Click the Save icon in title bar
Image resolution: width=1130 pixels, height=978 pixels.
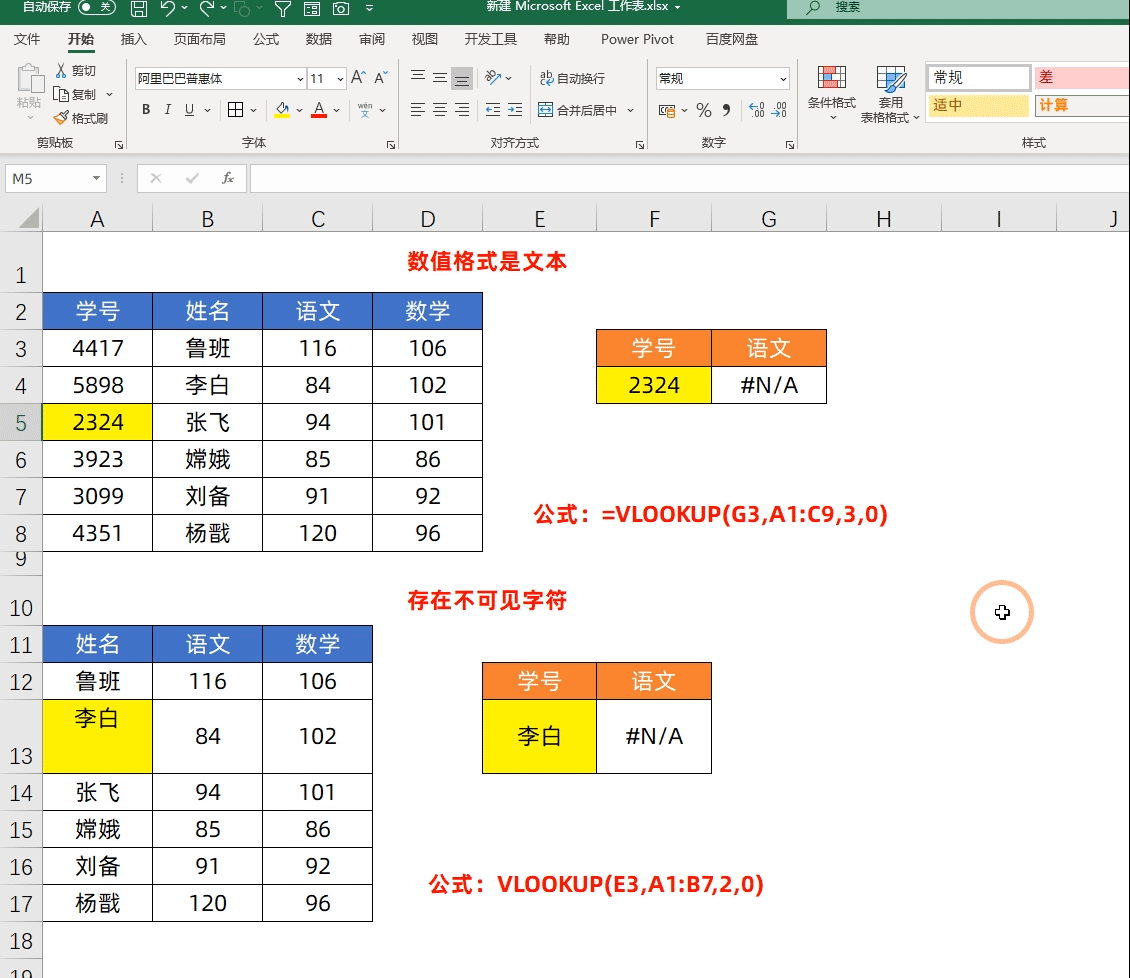[139, 9]
